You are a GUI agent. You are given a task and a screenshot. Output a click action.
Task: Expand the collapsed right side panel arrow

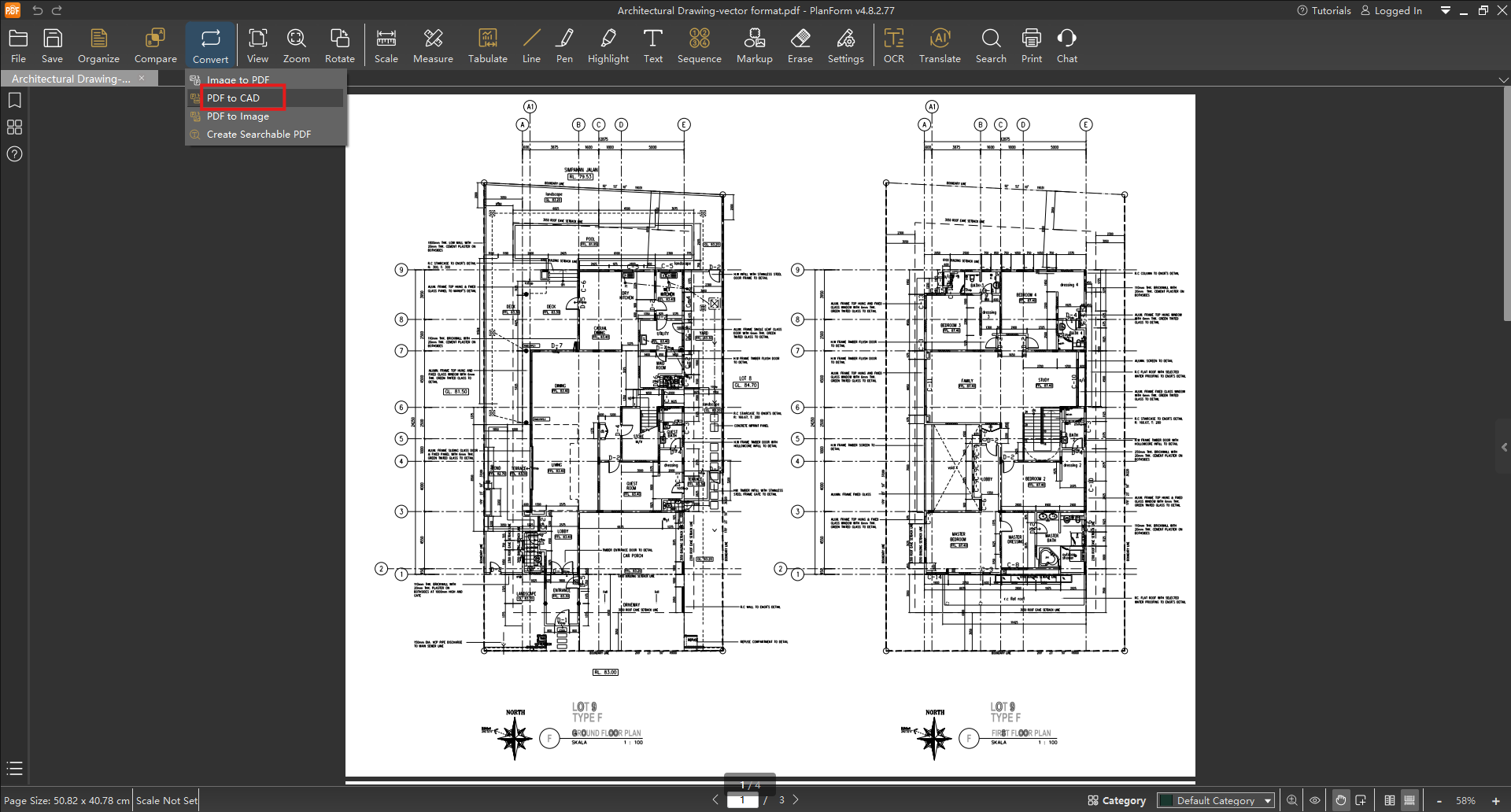click(x=1504, y=447)
